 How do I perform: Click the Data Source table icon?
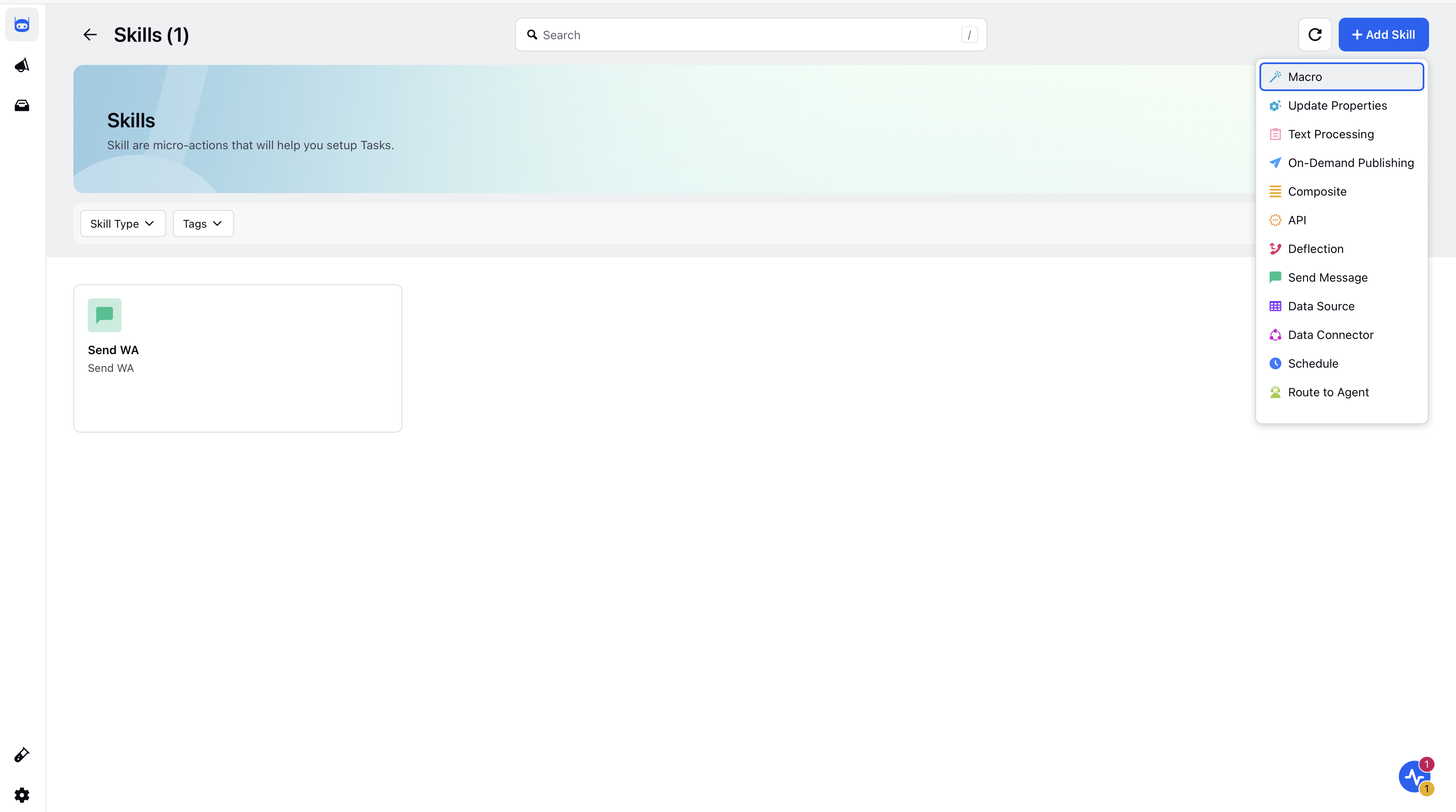(1275, 306)
